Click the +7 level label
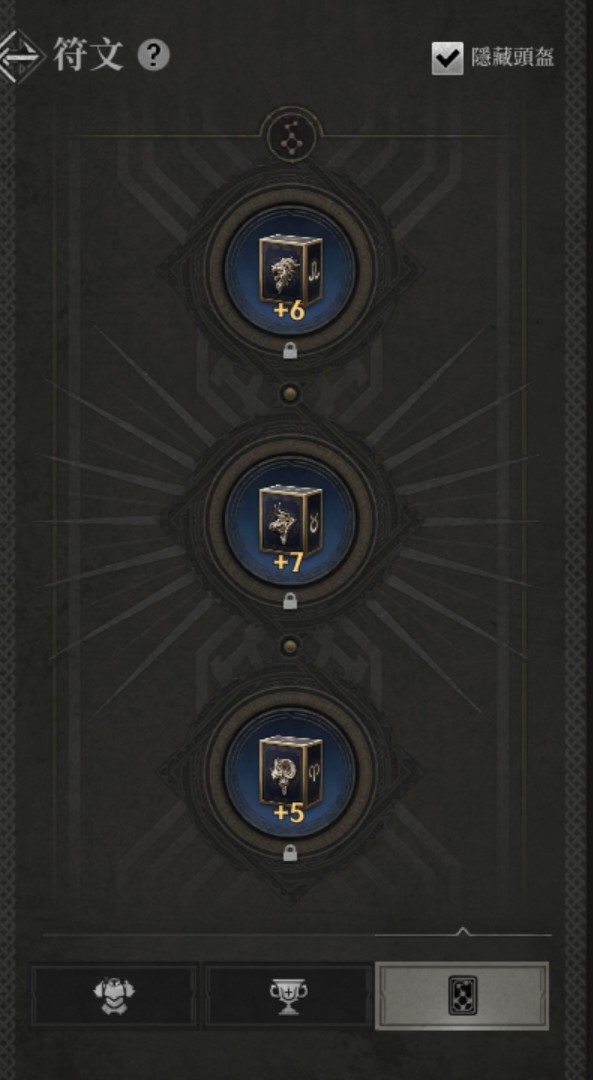Image resolution: width=593 pixels, height=1080 pixels. pos(289,562)
